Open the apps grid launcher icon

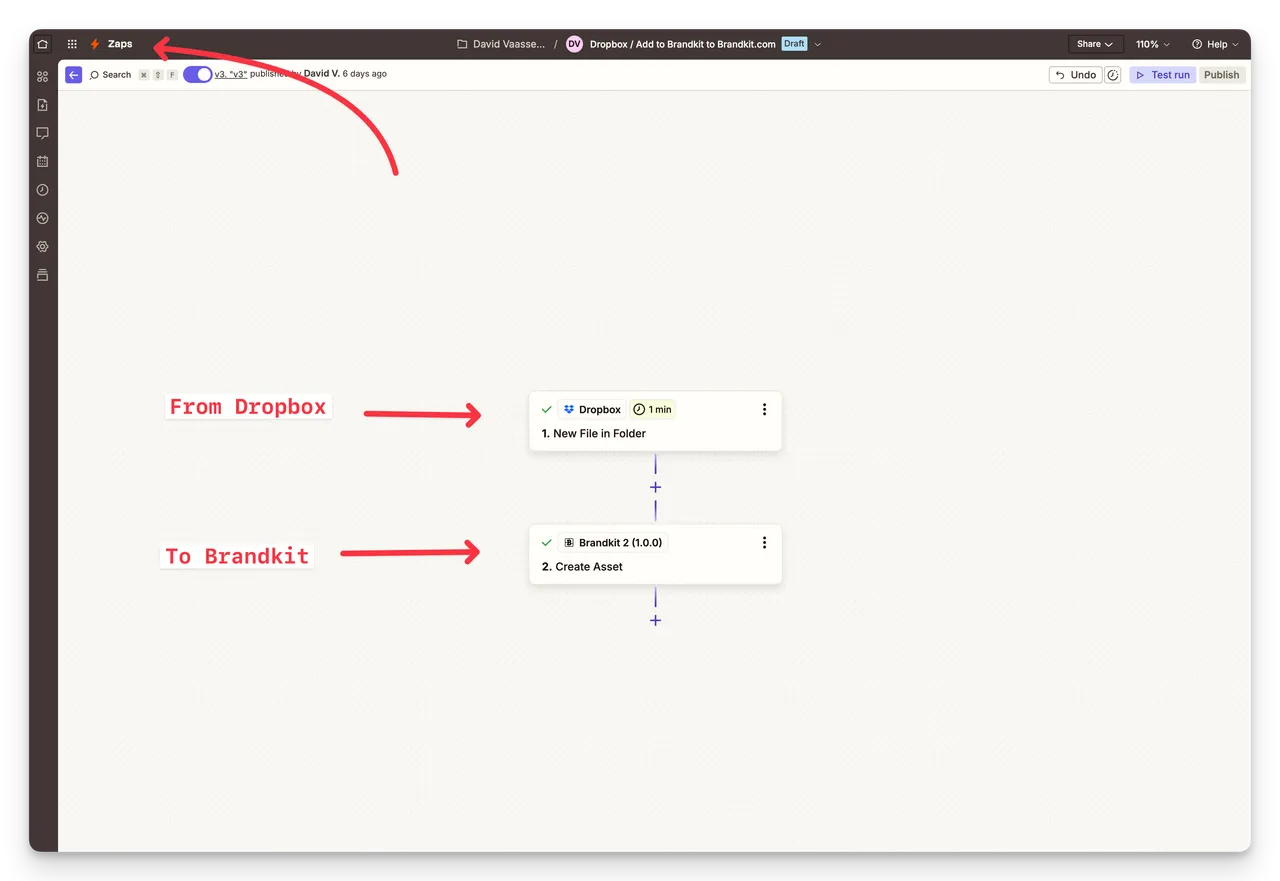click(x=72, y=44)
